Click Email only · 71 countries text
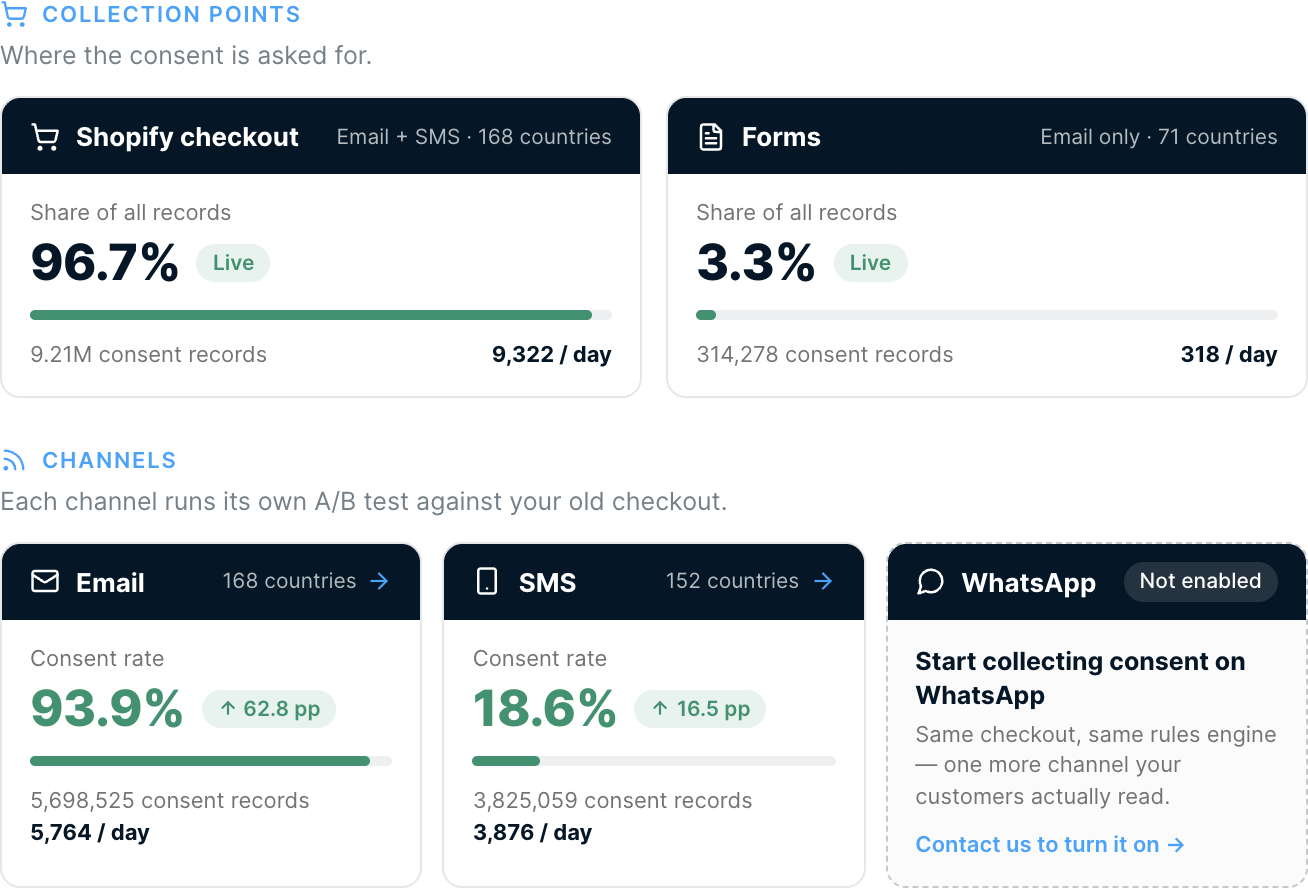The image size is (1308, 888). click(1159, 137)
